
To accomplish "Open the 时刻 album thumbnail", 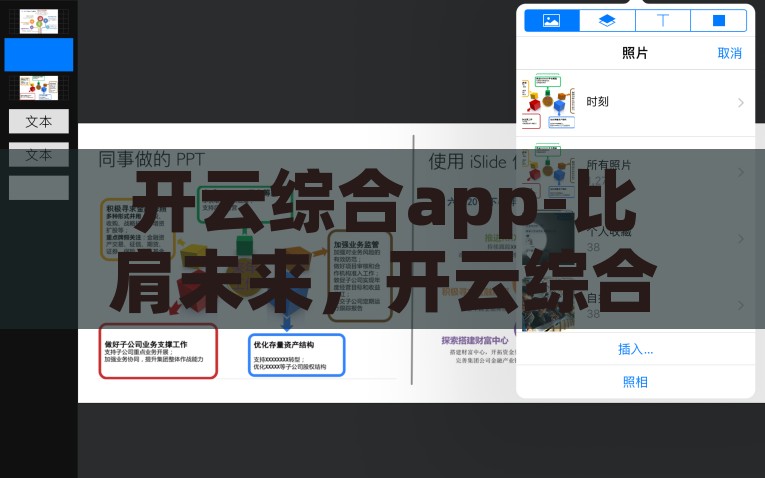I will 548,102.
